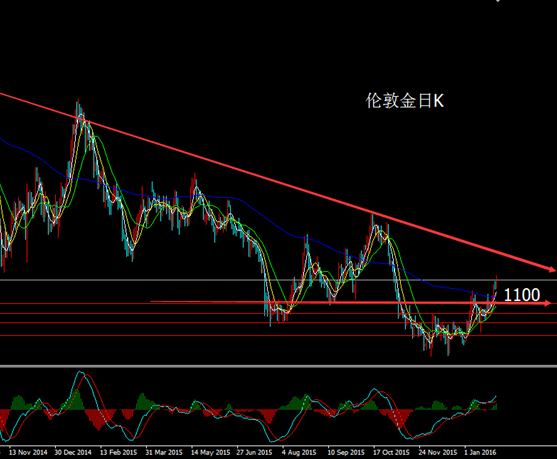Click the '4 Aug 2015' date axis label
This screenshot has height=460, width=557.
point(299,452)
